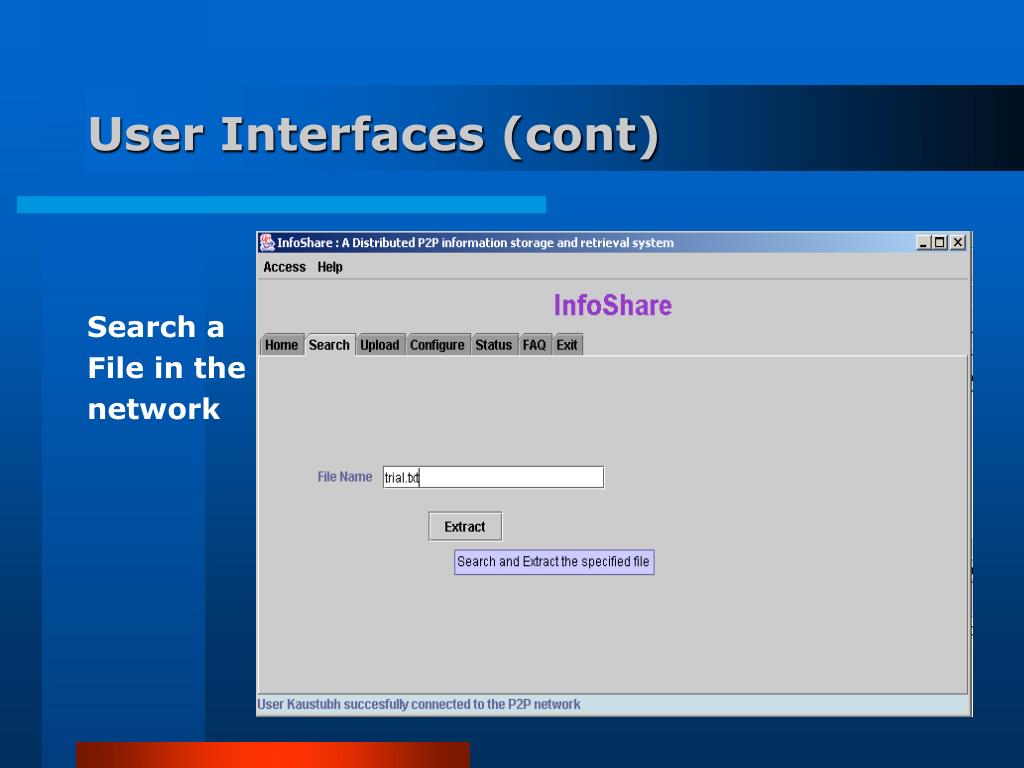
Task: Click the InfoShare purple heading
Action: pyautogui.click(x=613, y=305)
